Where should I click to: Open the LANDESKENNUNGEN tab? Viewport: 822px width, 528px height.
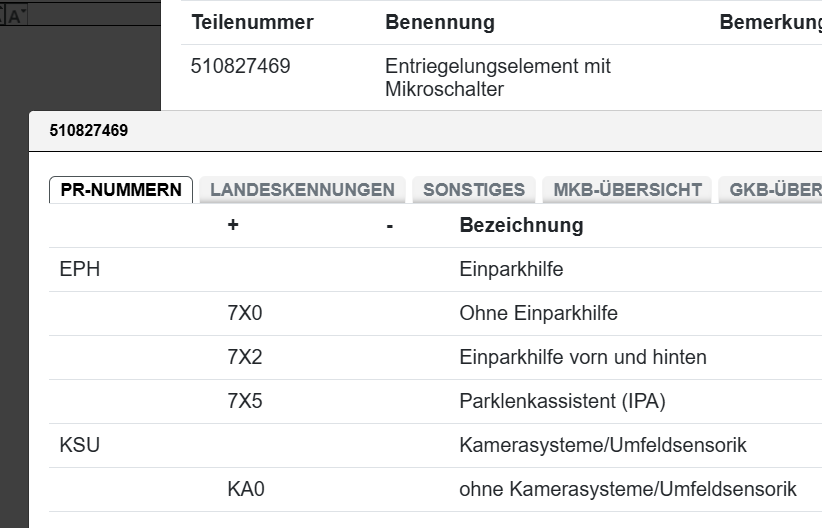(x=302, y=190)
